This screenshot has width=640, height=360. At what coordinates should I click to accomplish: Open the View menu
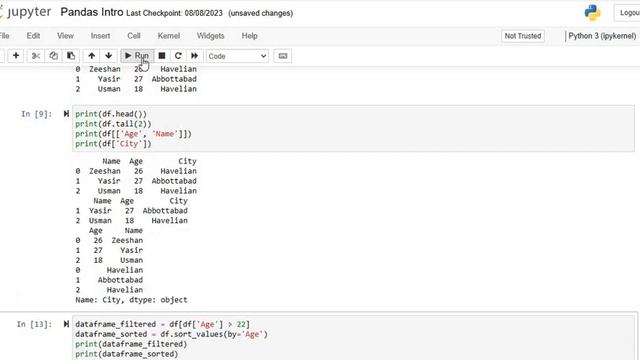point(65,36)
